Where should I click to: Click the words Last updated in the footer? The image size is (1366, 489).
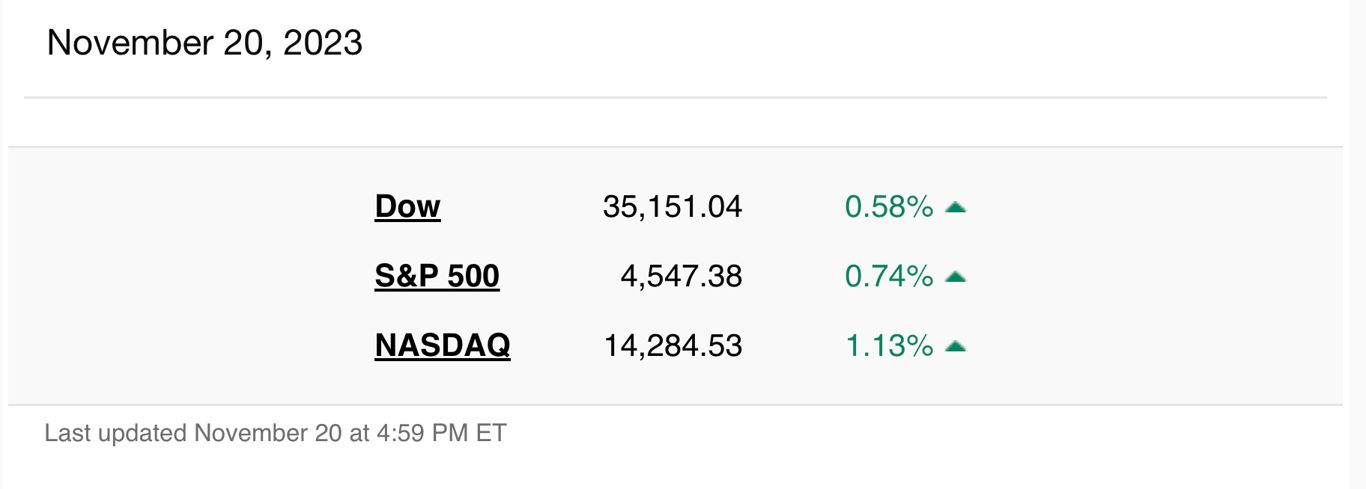116,434
